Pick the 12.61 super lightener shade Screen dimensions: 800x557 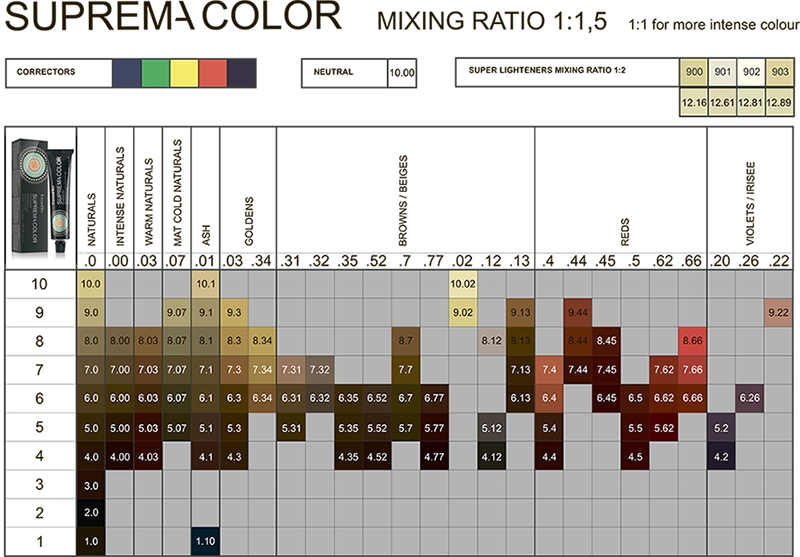[x=722, y=103]
